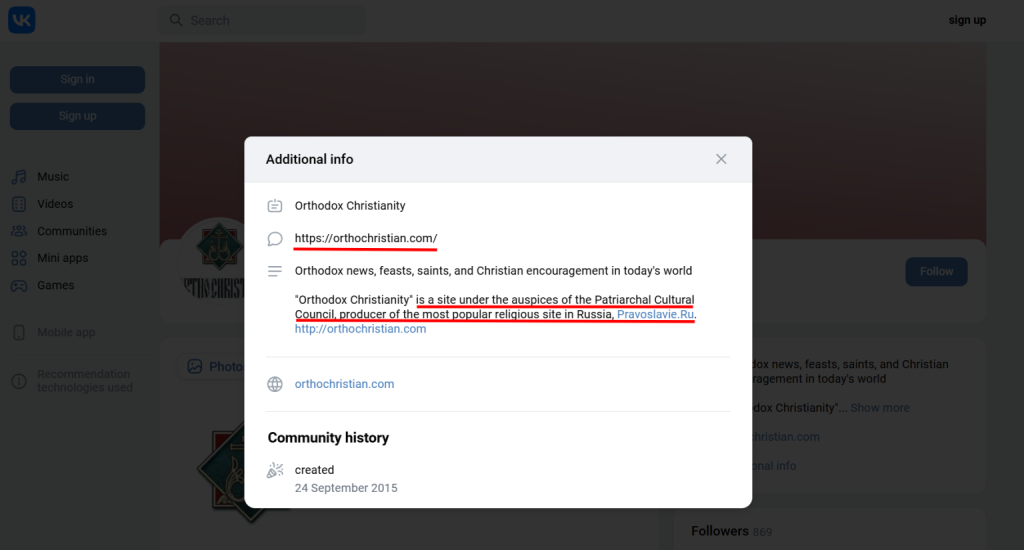Click the Mini apps grid icon
Image resolution: width=1024 pixels, height=550 pixels.
19,258
